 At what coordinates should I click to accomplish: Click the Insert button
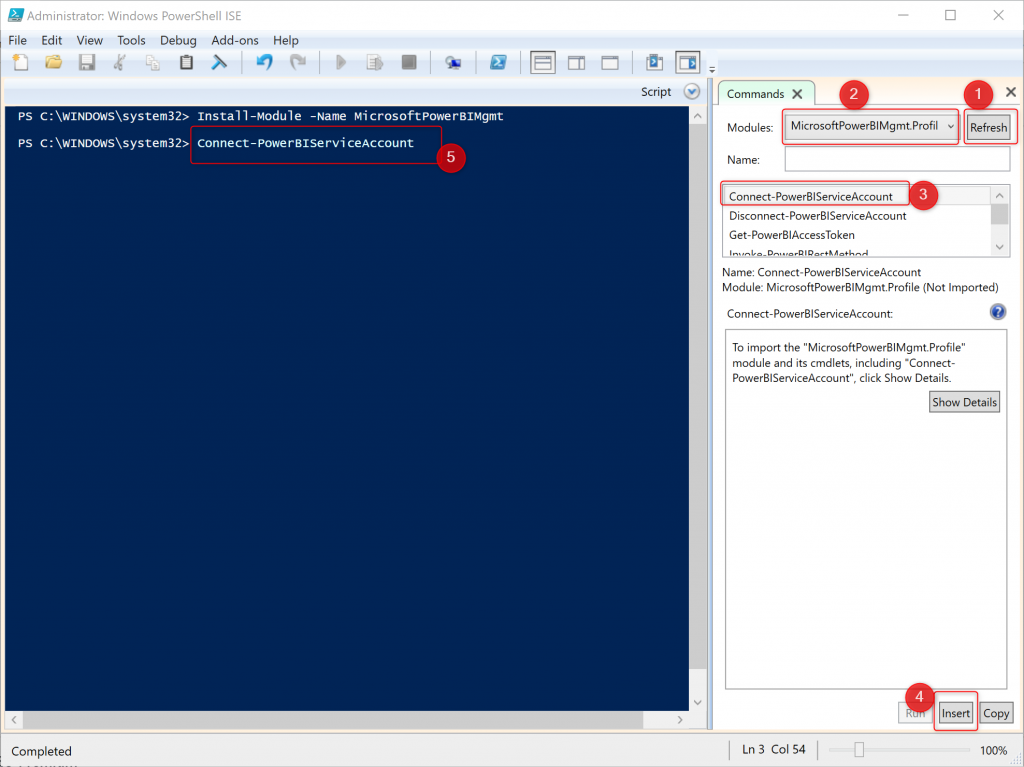(955, 713)
